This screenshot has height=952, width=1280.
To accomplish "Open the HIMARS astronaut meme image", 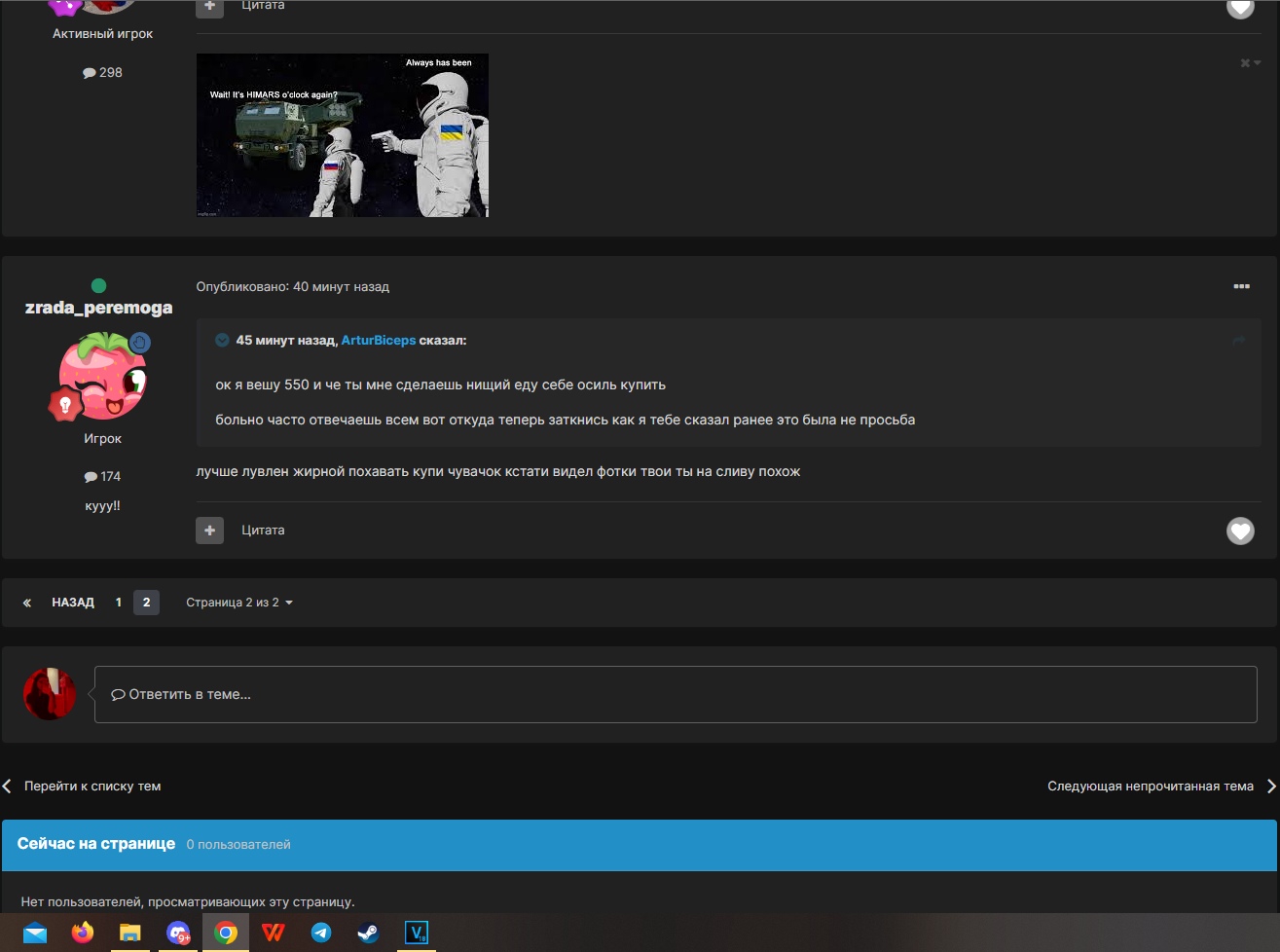I will (342, 135).
